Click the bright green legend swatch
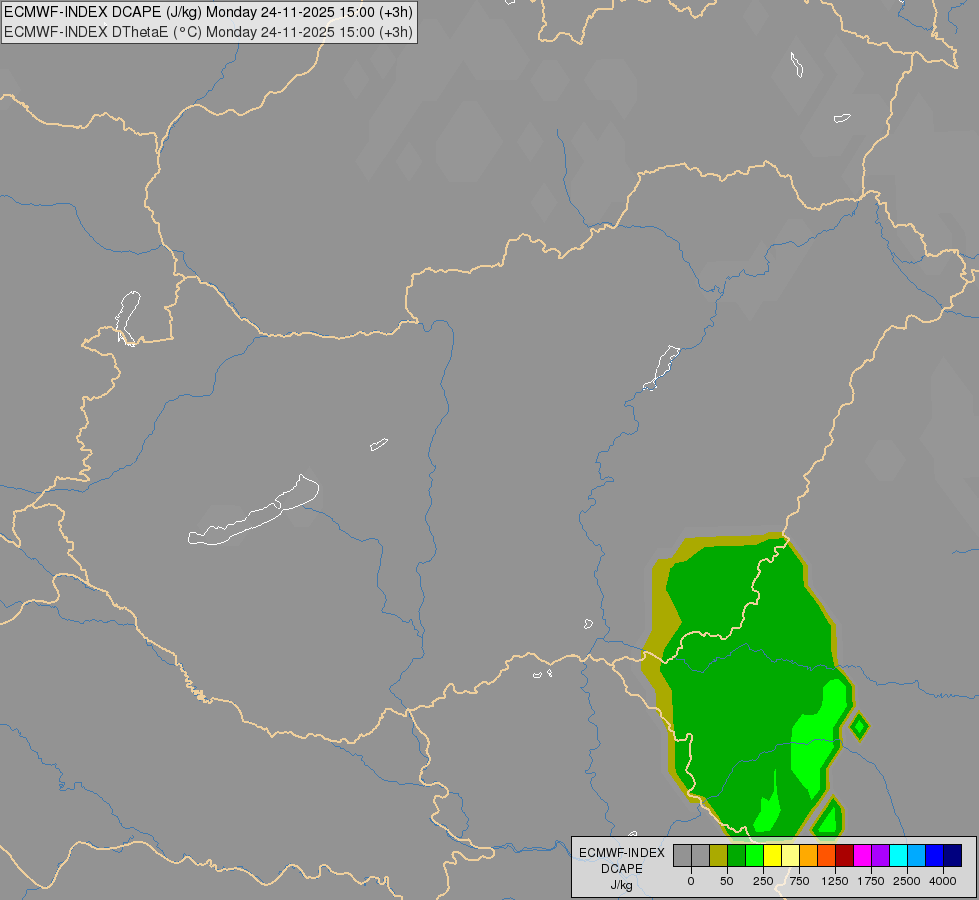979x900 pixels. pos(754,855)
